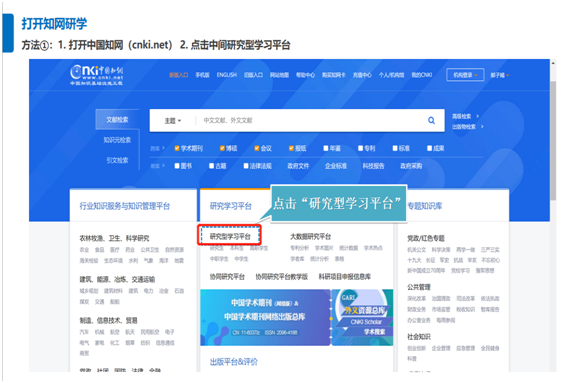Check the 法律法规 checkbox

coord(246,166)
